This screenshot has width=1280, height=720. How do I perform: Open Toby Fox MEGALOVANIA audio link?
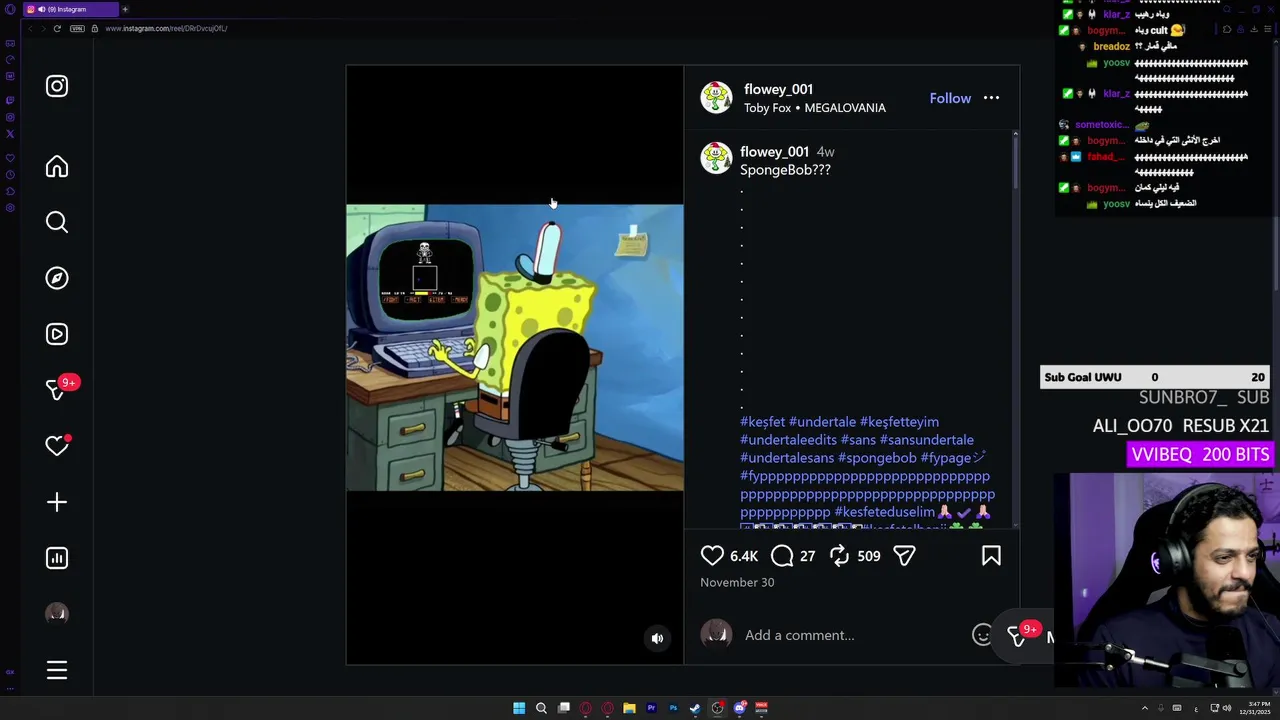[815, 108]
